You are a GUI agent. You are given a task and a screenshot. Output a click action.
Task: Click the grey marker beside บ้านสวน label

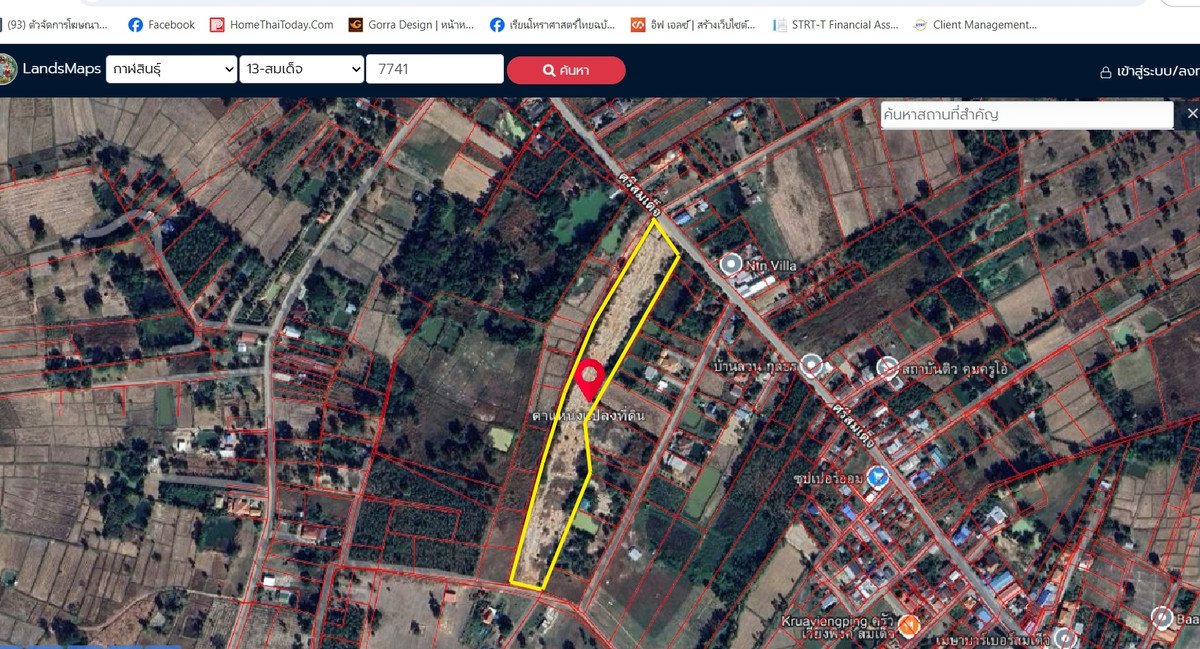[812, 365]
